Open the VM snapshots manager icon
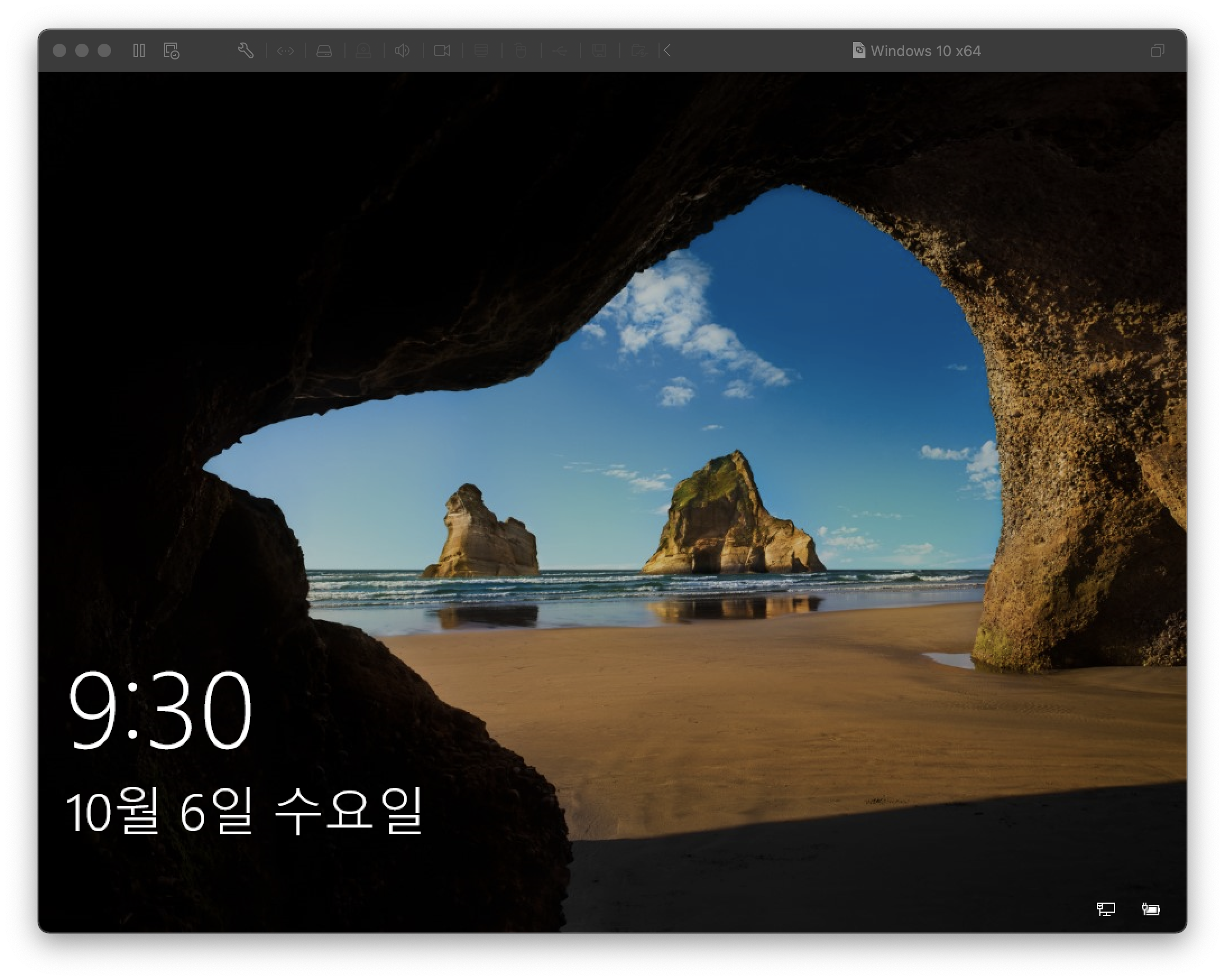The image size is (1225, 980). click(172, 51)
